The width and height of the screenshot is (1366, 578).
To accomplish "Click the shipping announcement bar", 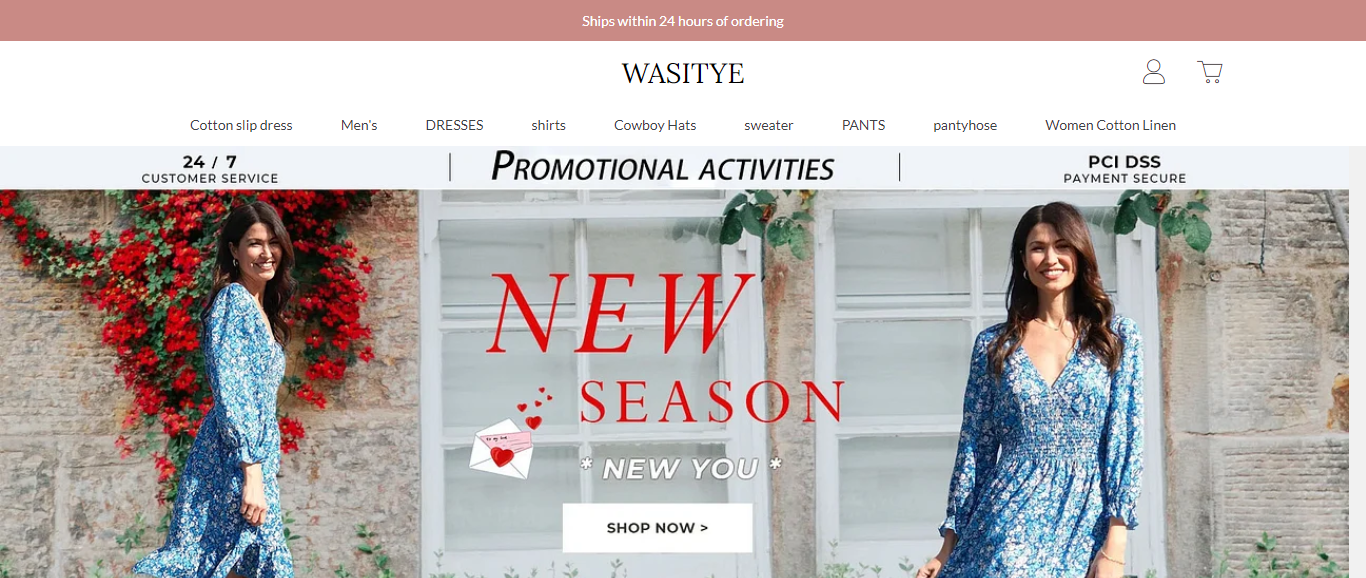I will coord(683,20).
